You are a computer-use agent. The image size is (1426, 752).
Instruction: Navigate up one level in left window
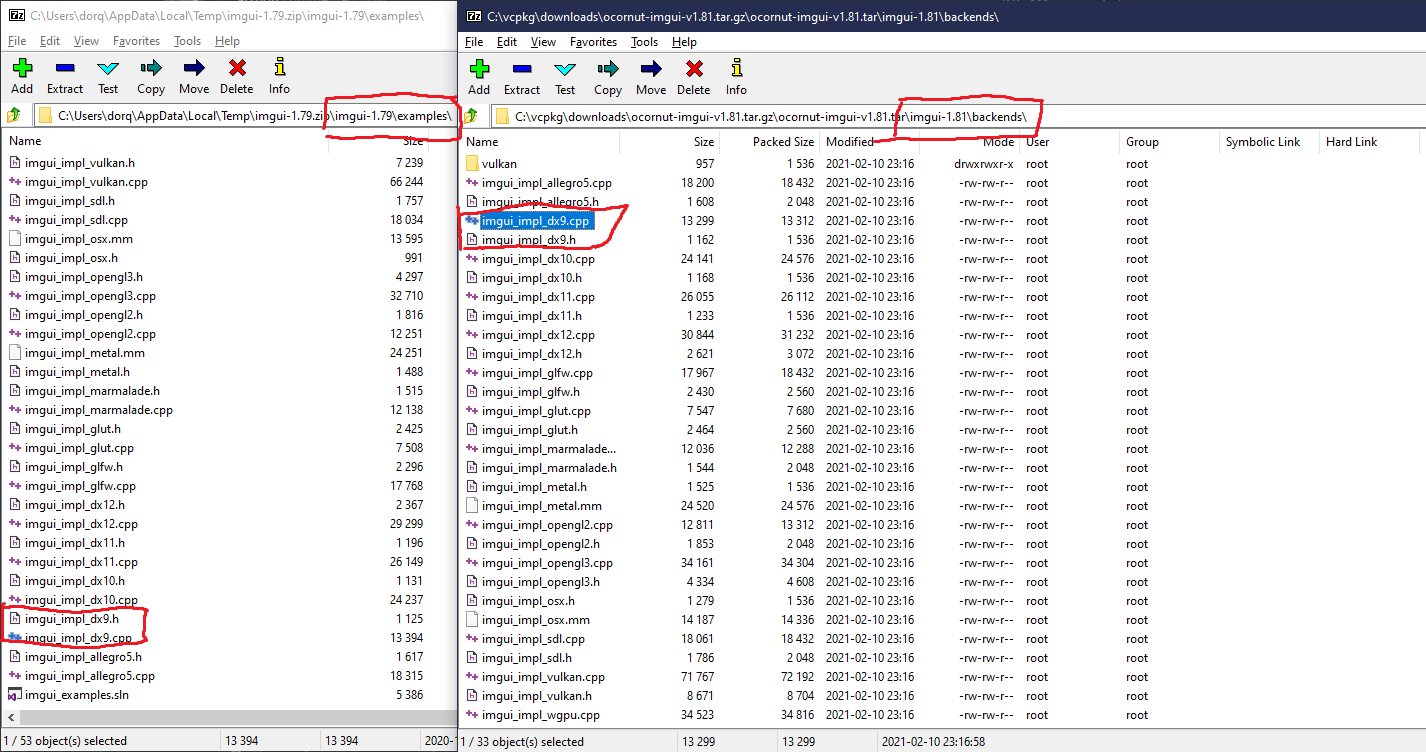13,115
